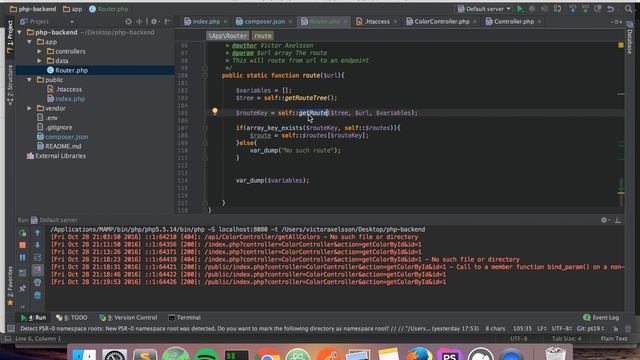Stop the running server with red square
Image resolution: width=640 pixels, height=360 pixels.
tap(22, 245)
